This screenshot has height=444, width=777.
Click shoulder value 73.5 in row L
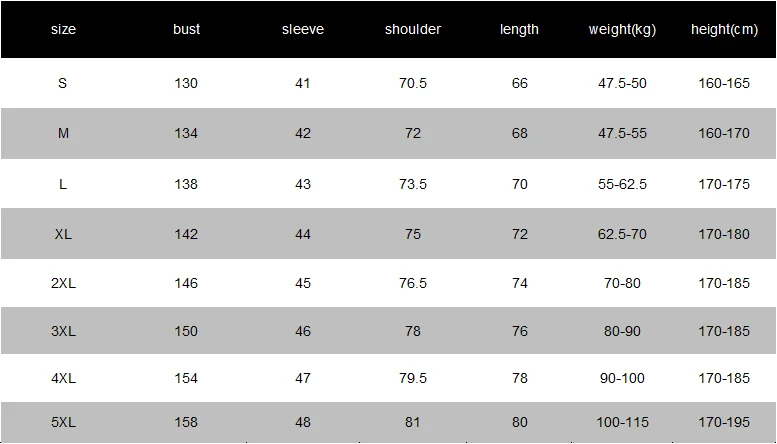click(413, 184)
